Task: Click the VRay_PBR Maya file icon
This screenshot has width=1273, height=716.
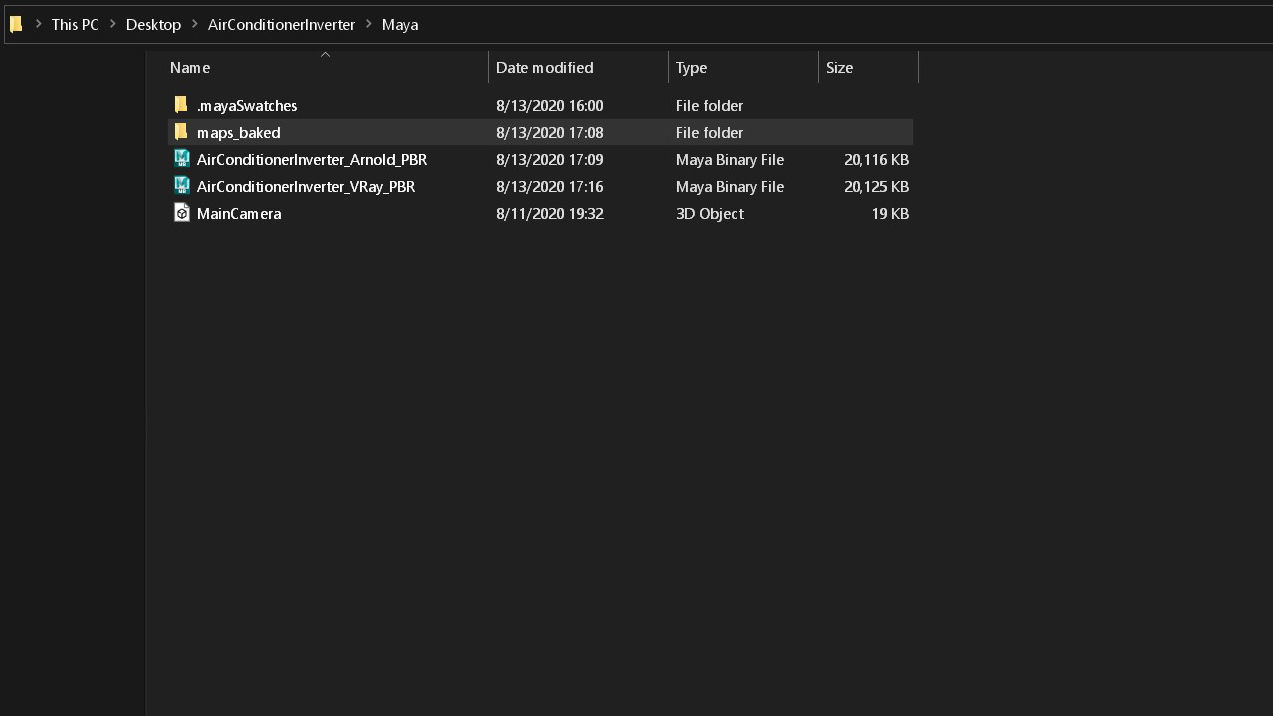Action: tap(182, 186)
